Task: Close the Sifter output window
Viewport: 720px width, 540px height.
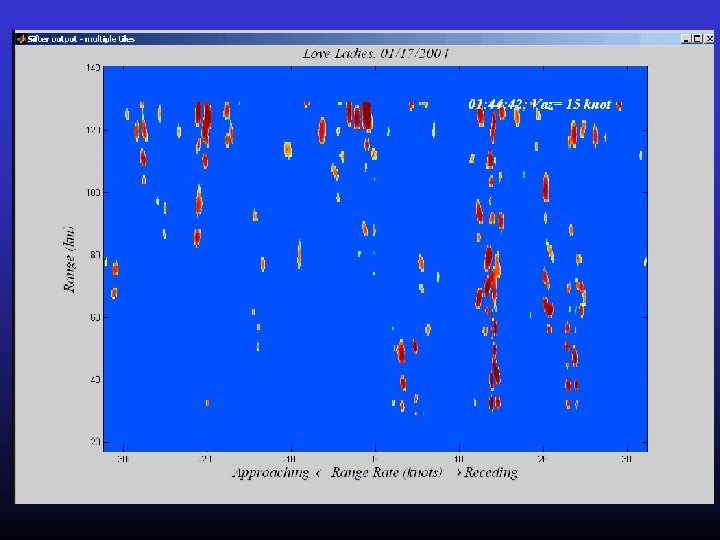Action: pos(709,39)
